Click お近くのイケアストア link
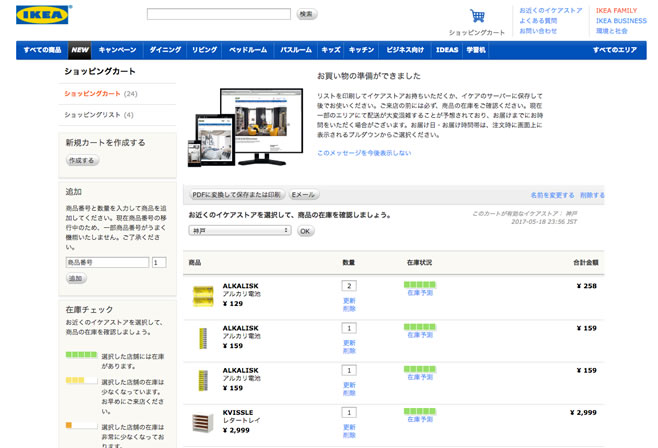This screenshot has height=448, width=658. (551, 10)
